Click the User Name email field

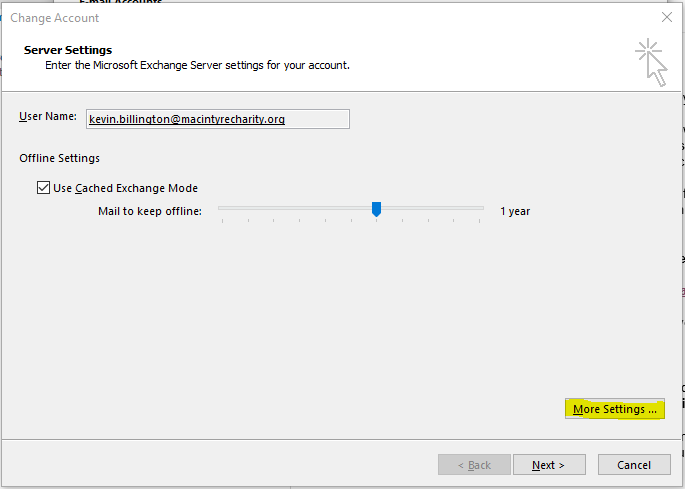tap(217, 119)
